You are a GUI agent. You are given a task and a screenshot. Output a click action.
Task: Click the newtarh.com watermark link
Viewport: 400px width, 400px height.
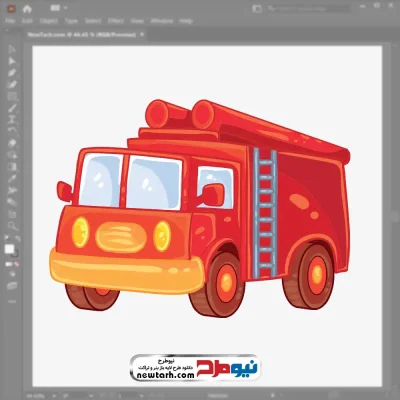pos(166,375)
